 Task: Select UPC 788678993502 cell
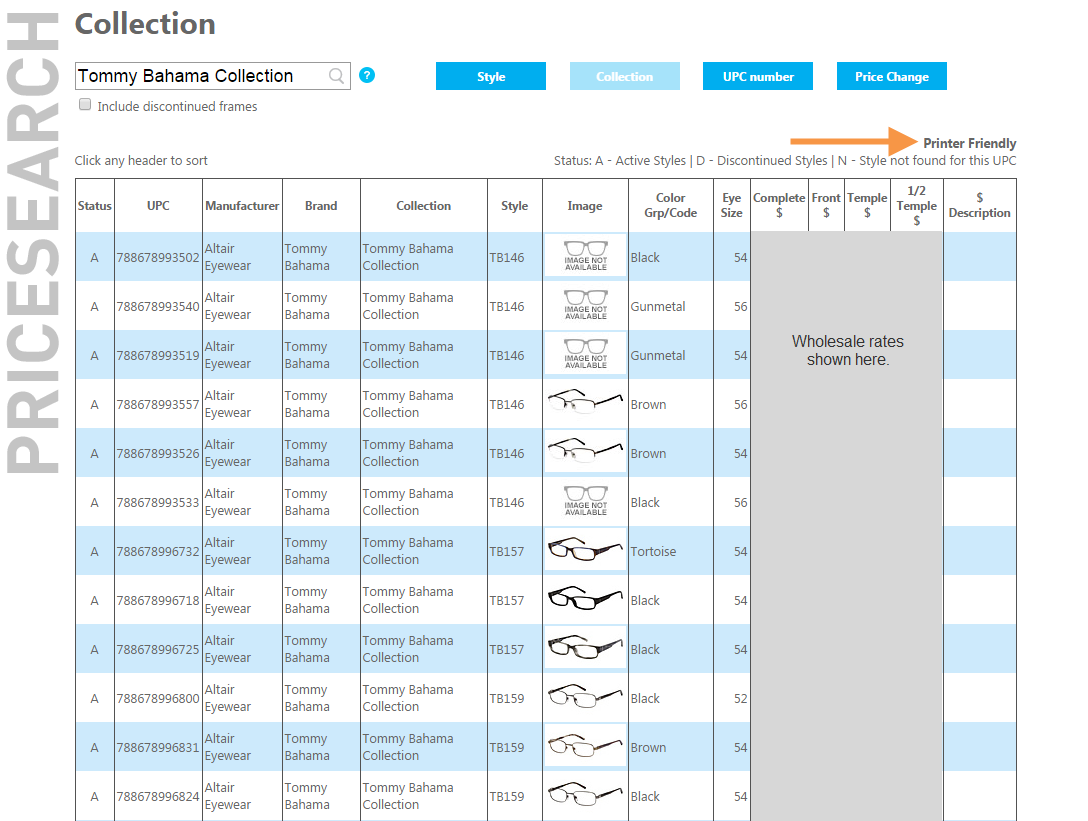pos(158,257)
